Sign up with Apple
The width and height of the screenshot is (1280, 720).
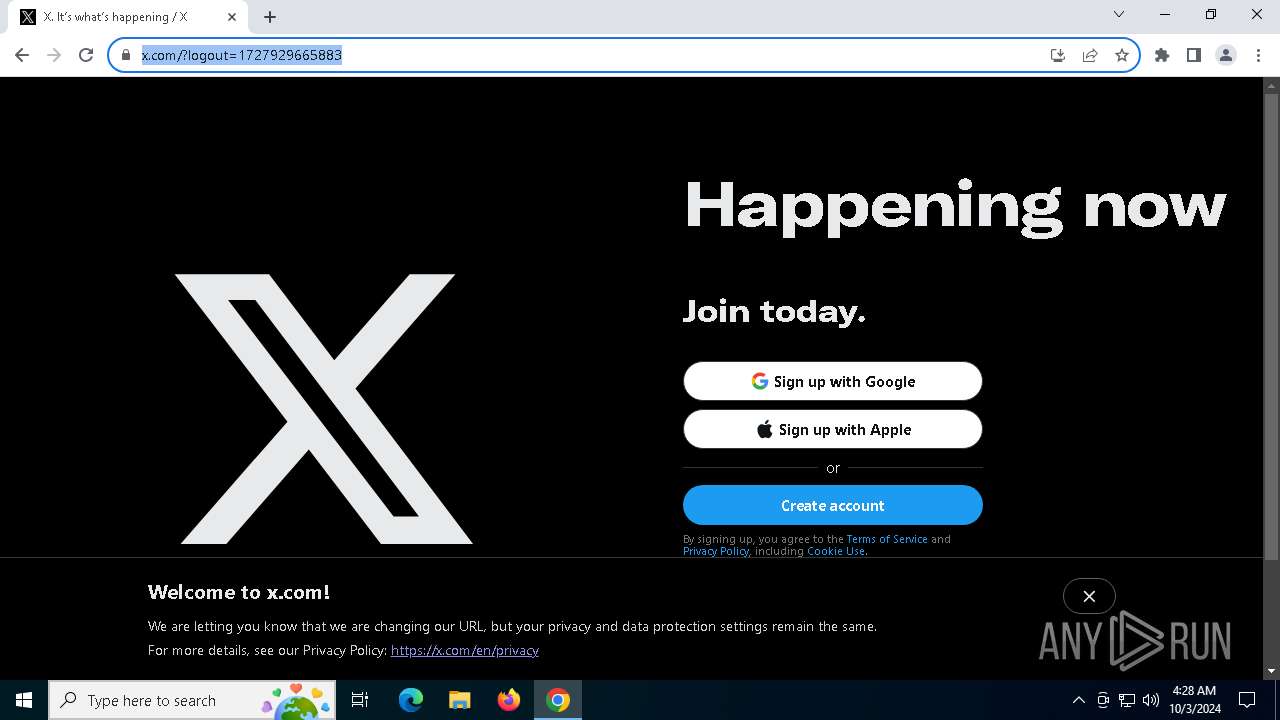(833, 429)
